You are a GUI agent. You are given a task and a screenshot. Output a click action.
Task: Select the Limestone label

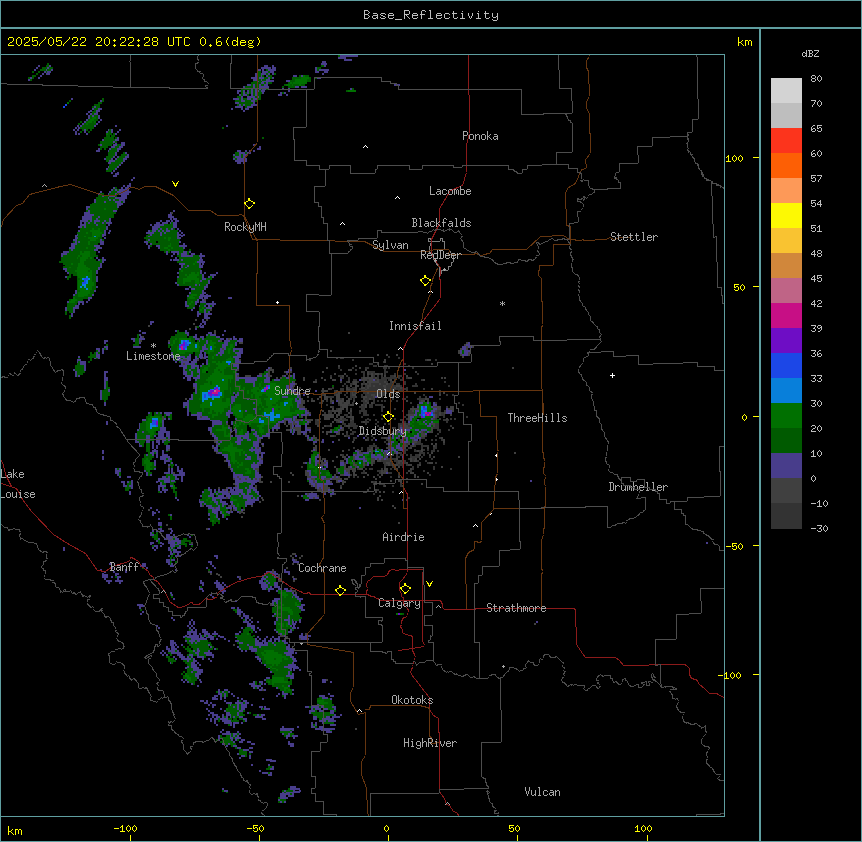[x=153, y=356]
